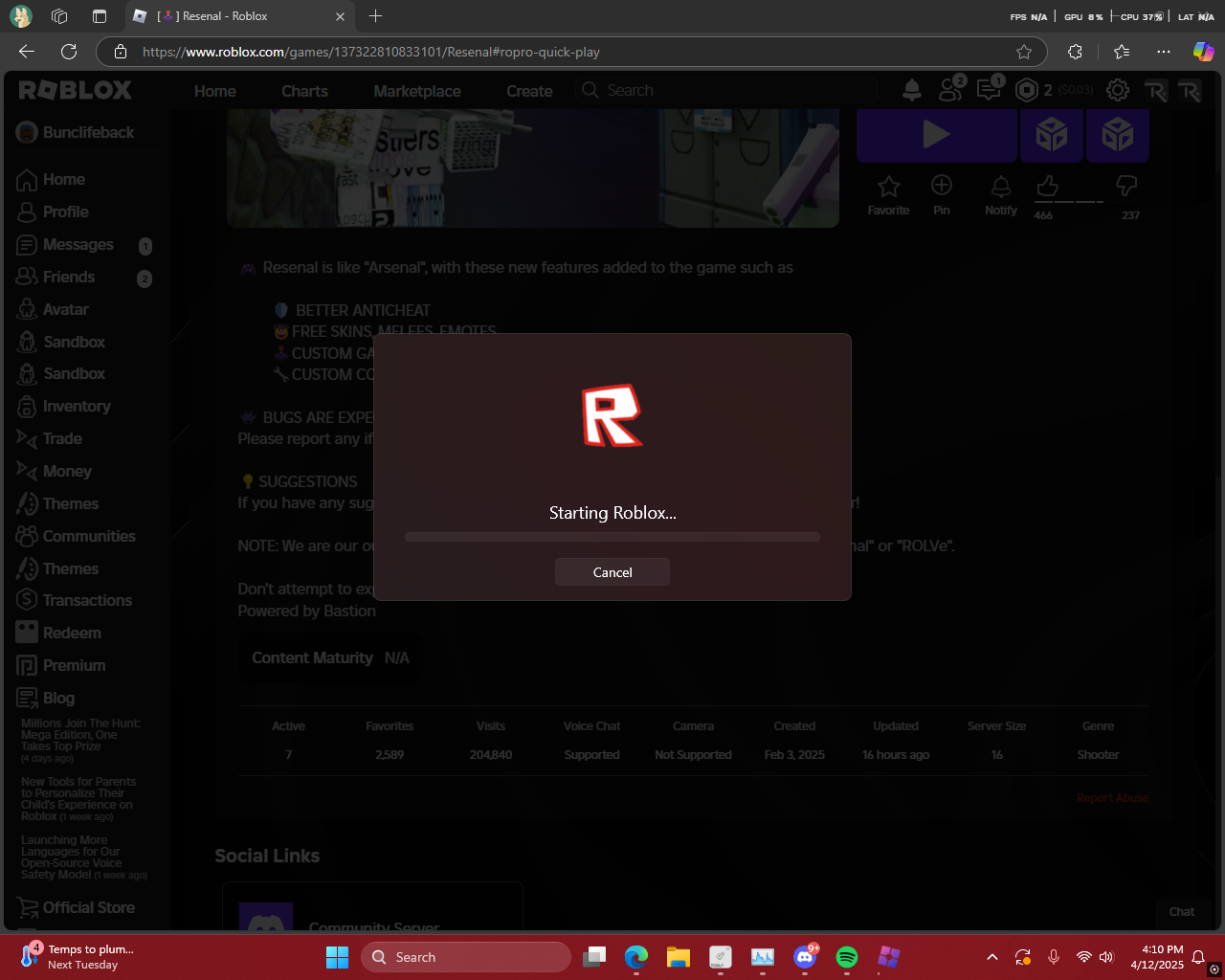Click the Transactions sidebar icon
This screenshot has width=1225, height=980.
[27, 601]
